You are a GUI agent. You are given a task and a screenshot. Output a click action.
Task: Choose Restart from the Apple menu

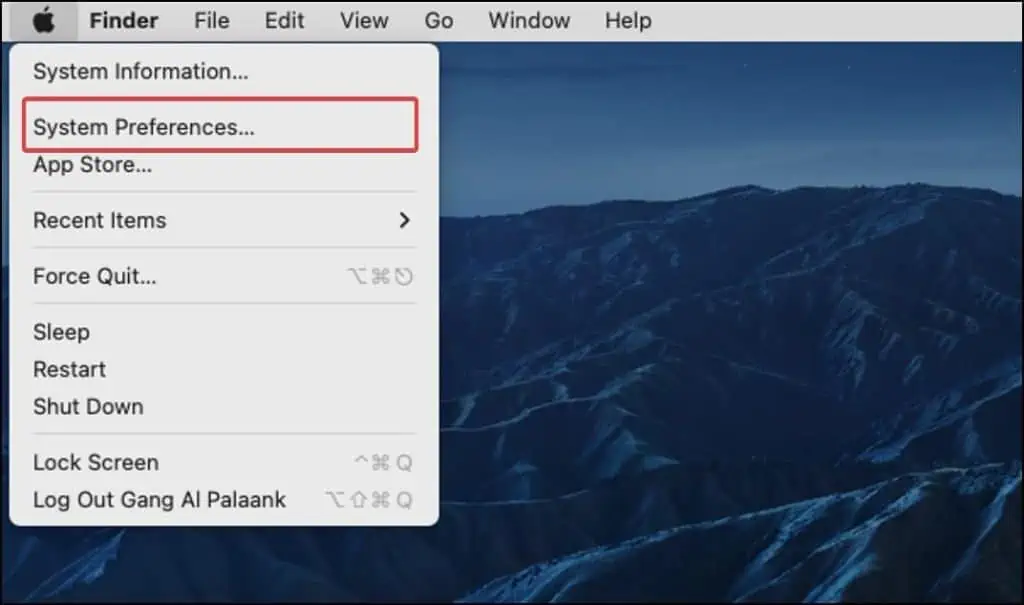69,369
